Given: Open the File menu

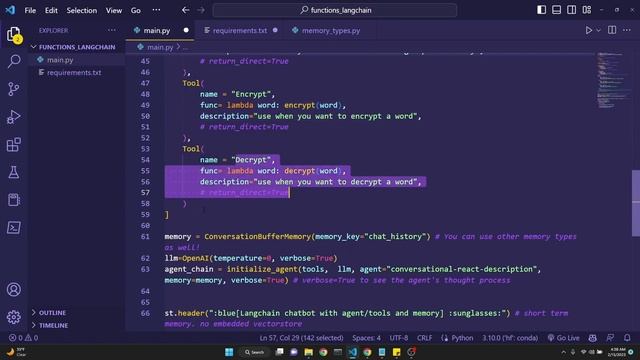Looking at the screenshot, I should tap(30, 10).
